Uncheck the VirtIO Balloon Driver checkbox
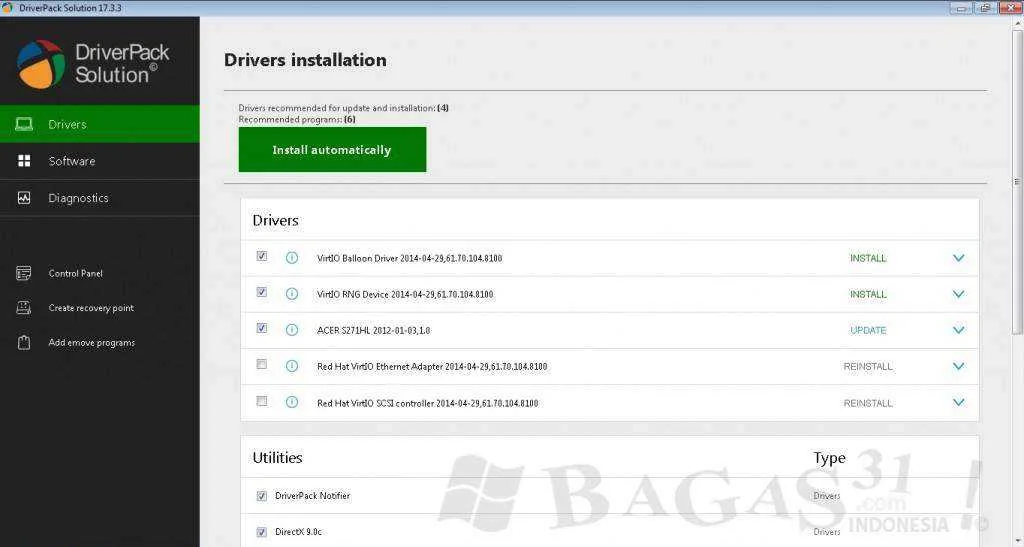 (x=262, y=256)
